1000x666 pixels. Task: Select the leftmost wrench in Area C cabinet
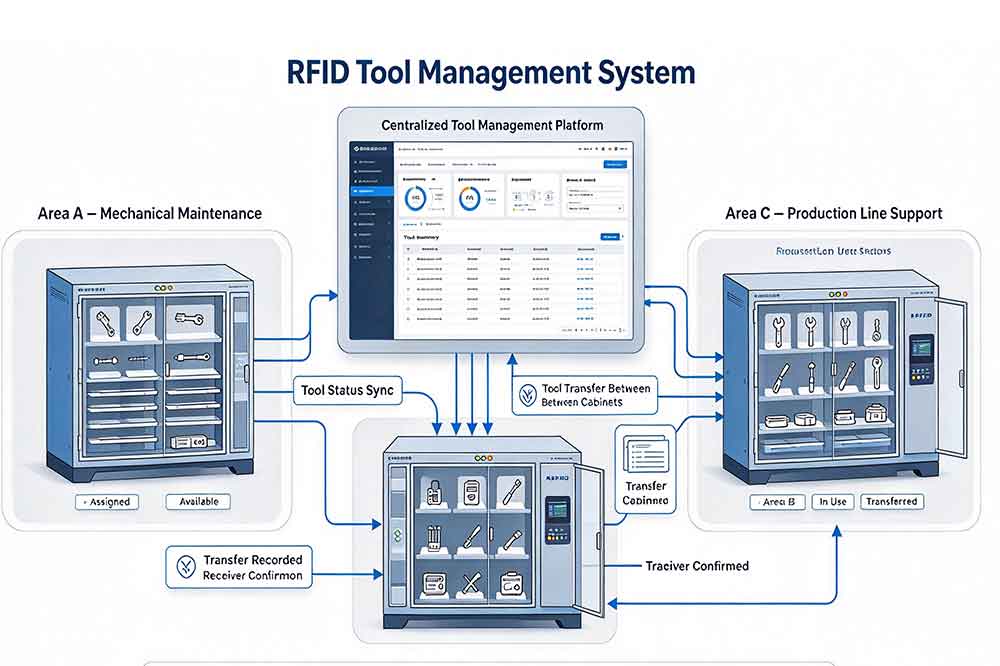(779, 332)
